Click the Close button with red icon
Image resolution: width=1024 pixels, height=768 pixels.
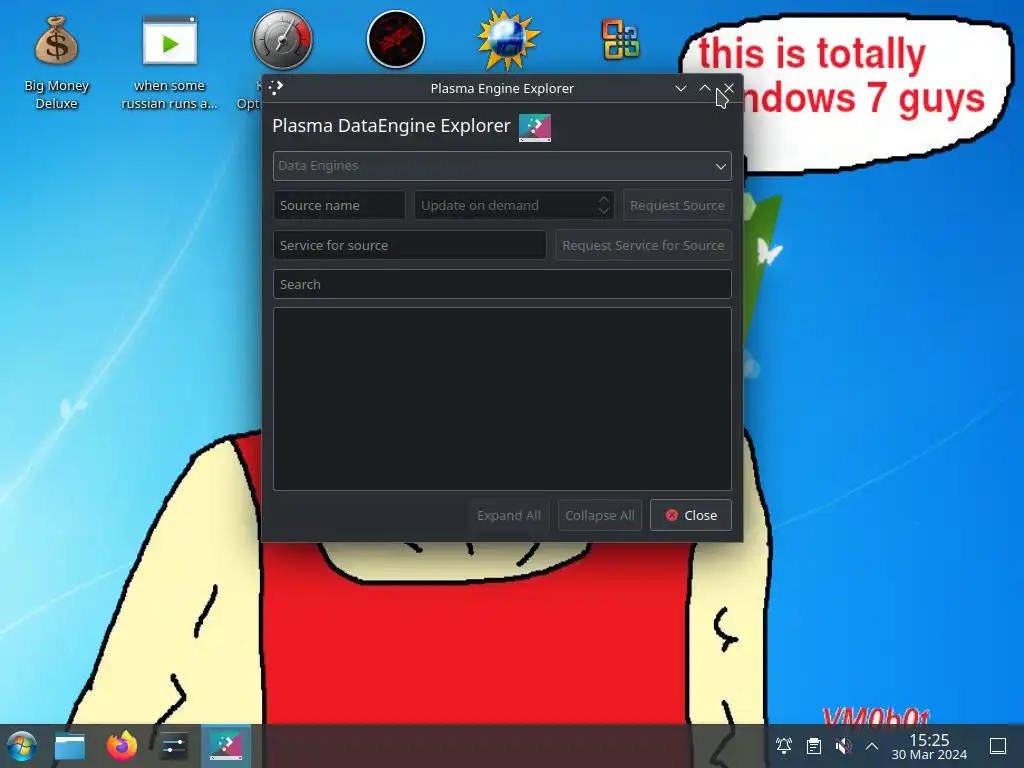(691, 515)
